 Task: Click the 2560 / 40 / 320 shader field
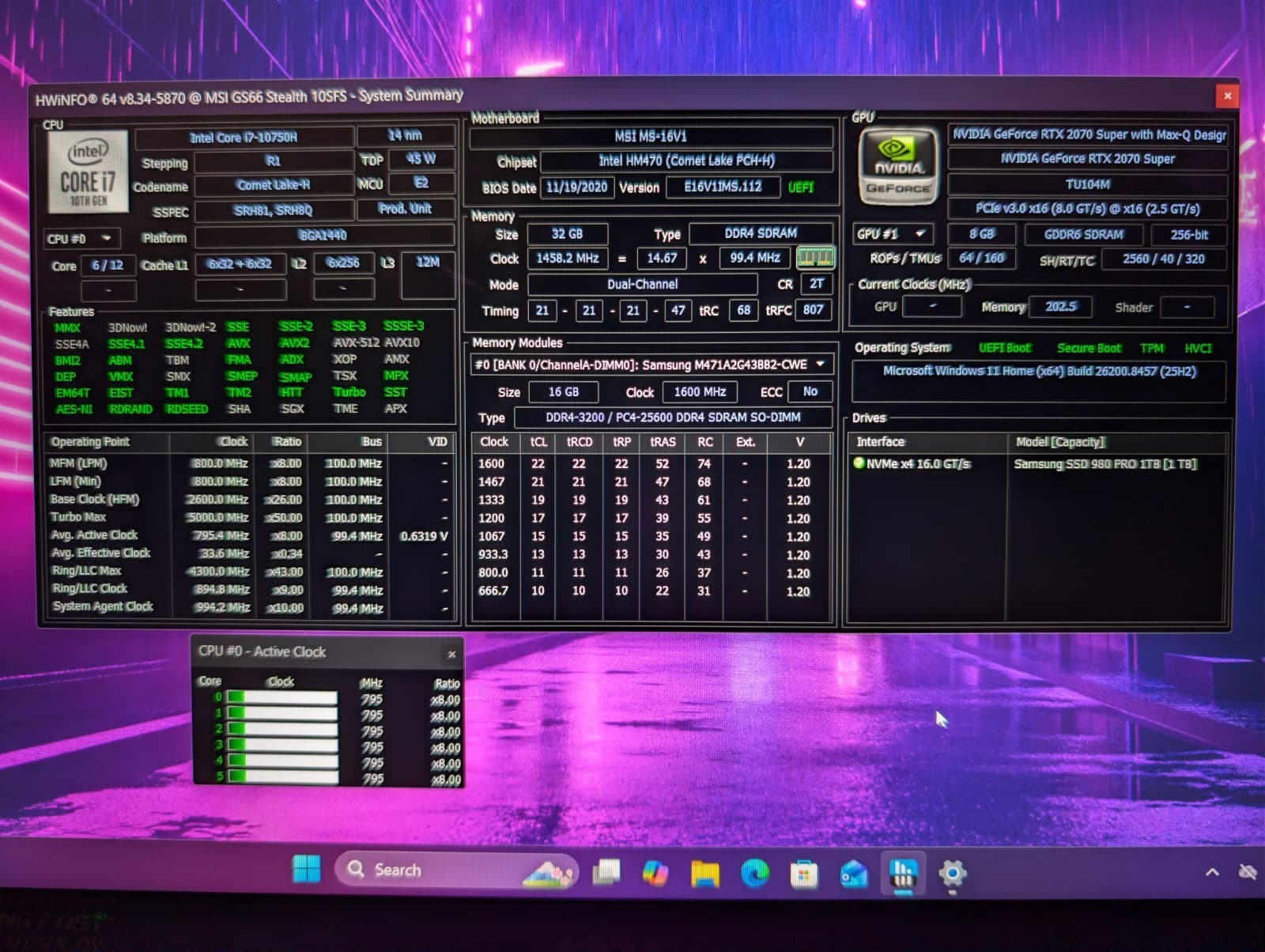point(1164,259)
